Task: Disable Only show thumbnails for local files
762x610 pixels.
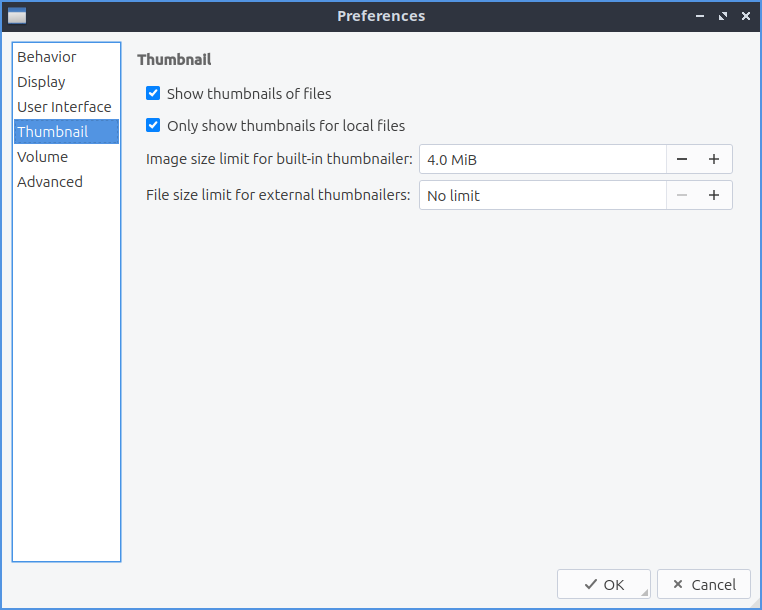Action: [153, 126]
